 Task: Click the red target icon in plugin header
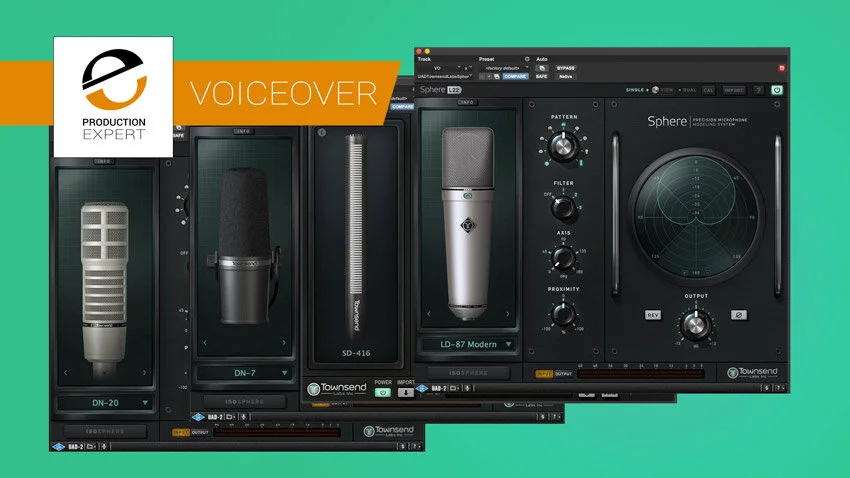coord(781,68)
